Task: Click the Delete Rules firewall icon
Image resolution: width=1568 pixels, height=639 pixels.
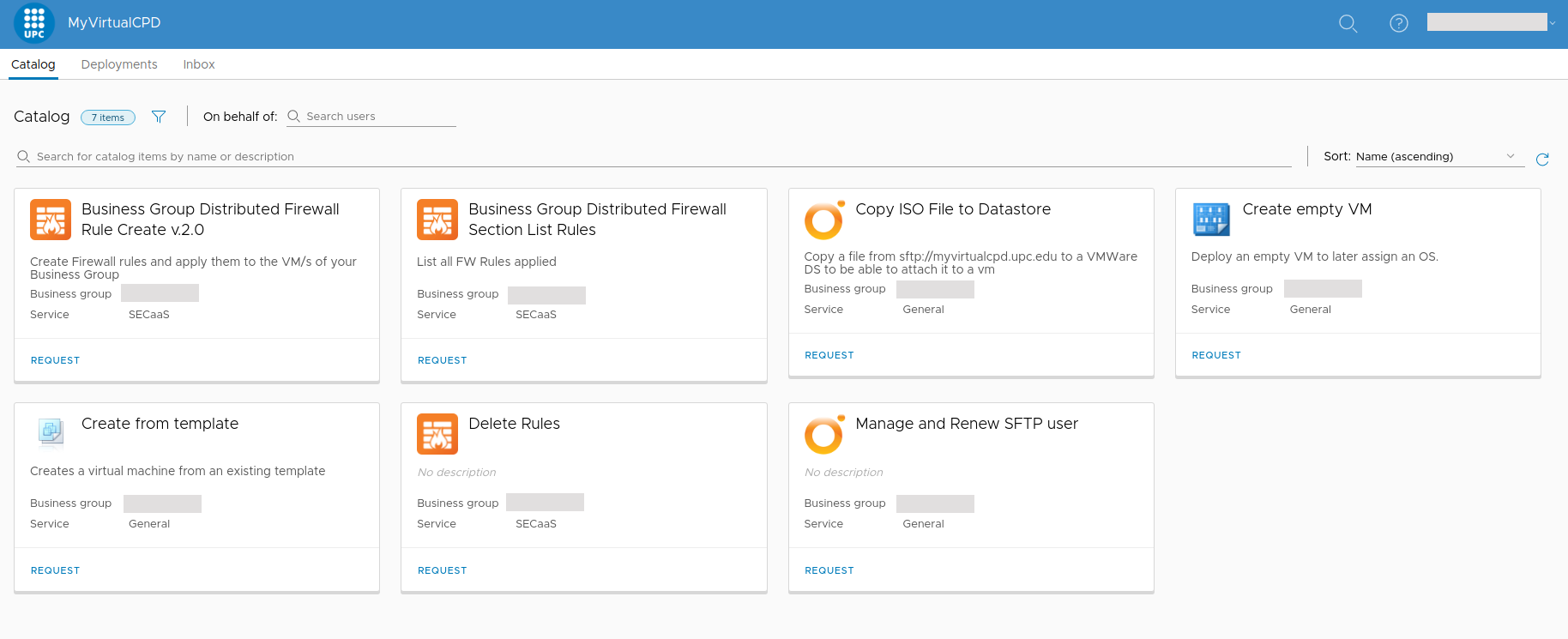Action: point(437,434)
